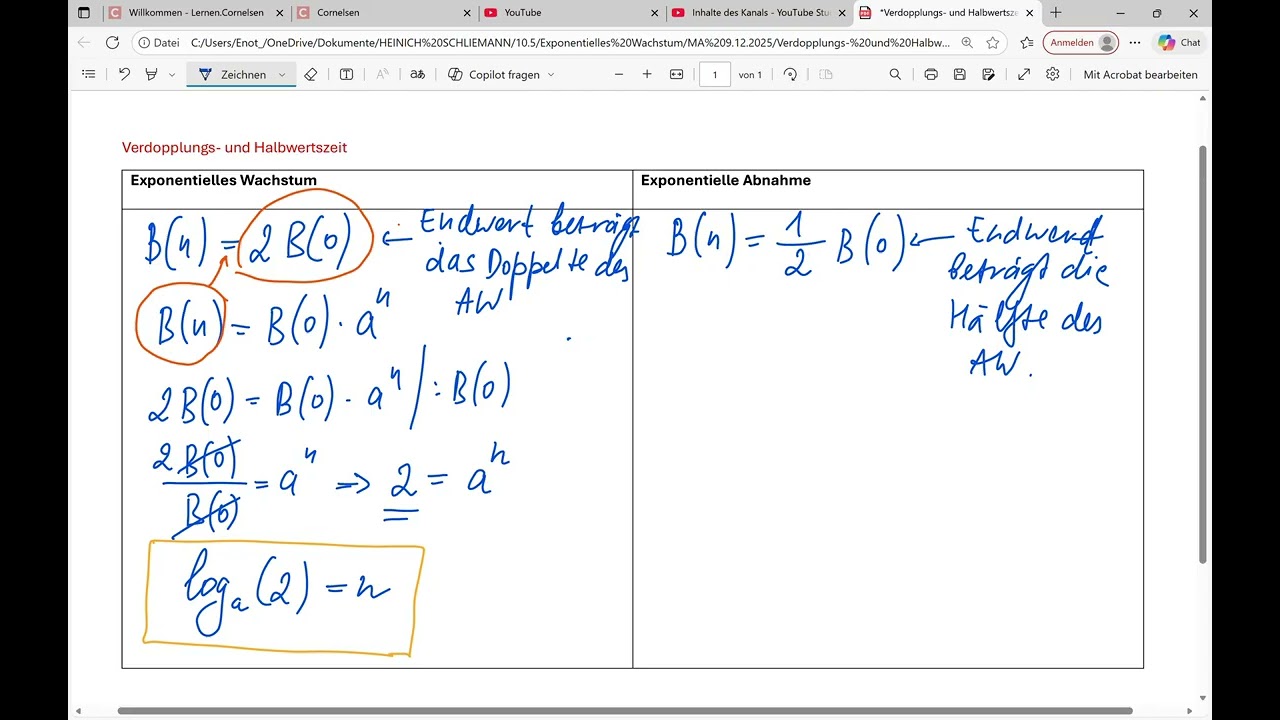Click the scroll up arrow
Image resolution: width=1280 pixels, height=720 pixels.
pyautogui.click(x=1203, y=98)
